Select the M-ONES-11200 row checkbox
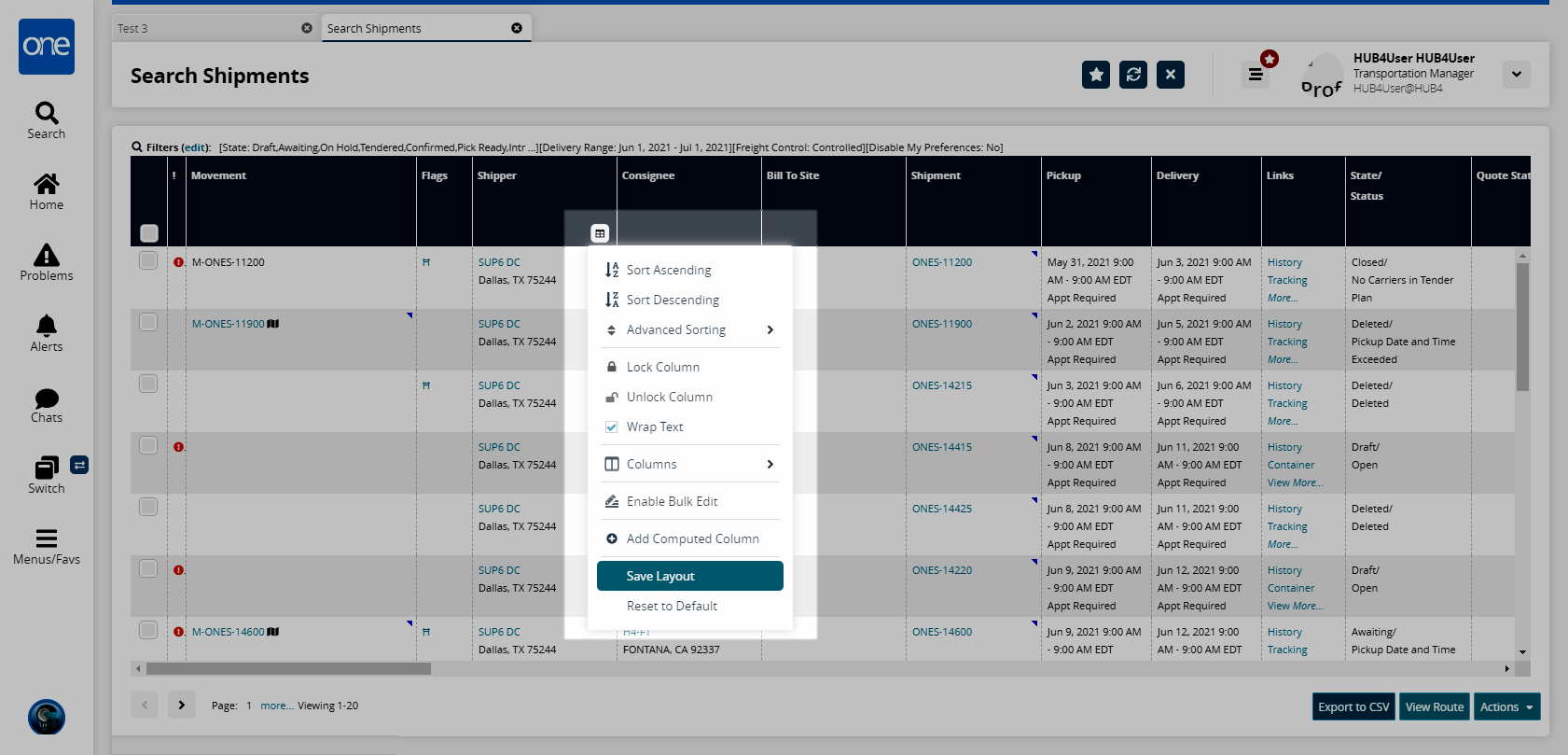The width and height of the screenshot is (1568, 755). point(148,260)
